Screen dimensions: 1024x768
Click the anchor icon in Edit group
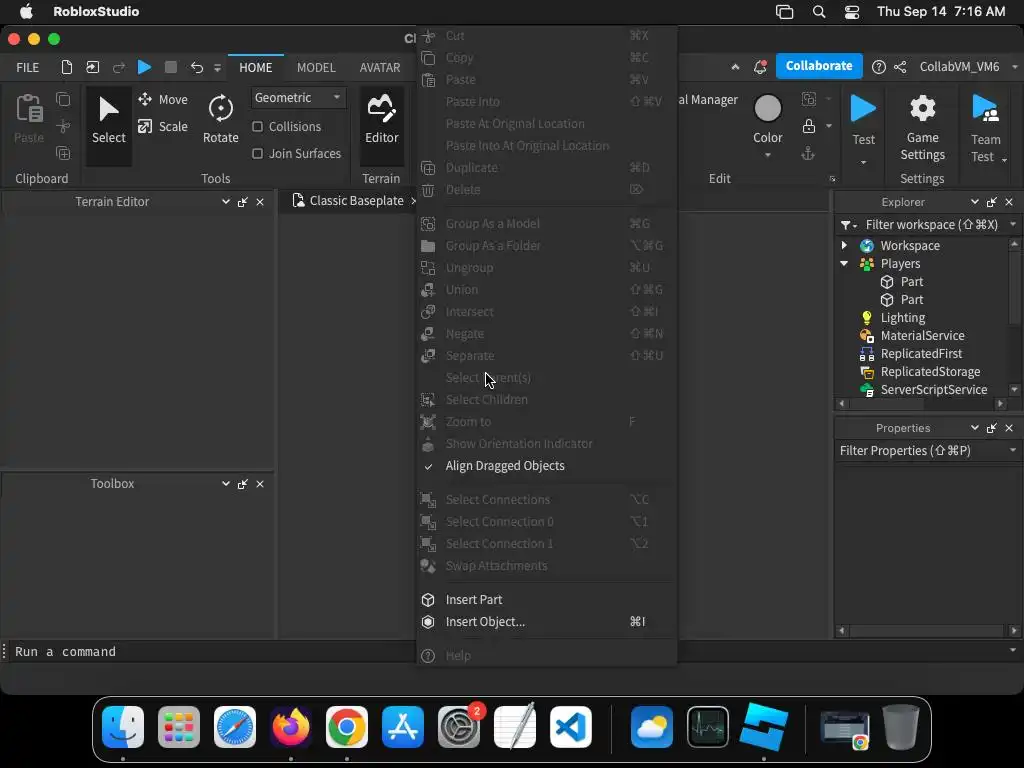[808, 153]
